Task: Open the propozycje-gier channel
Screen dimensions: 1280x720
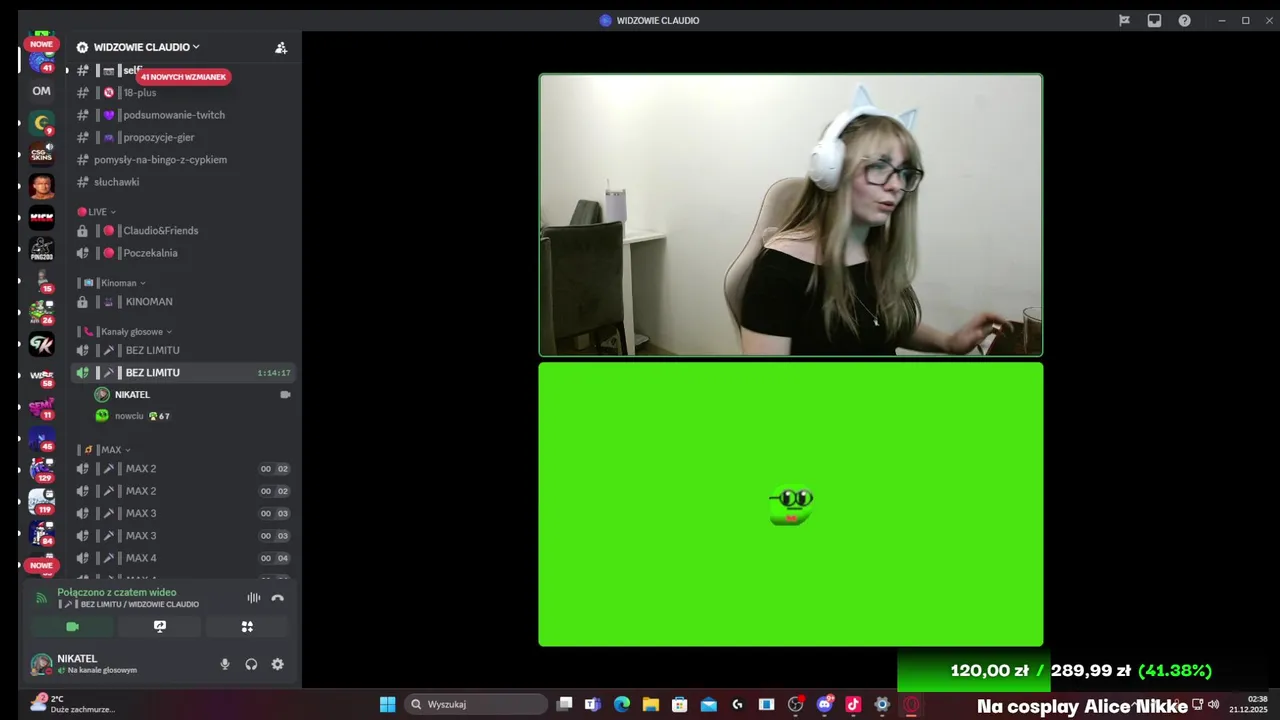Action: click(x=184, y=137)
